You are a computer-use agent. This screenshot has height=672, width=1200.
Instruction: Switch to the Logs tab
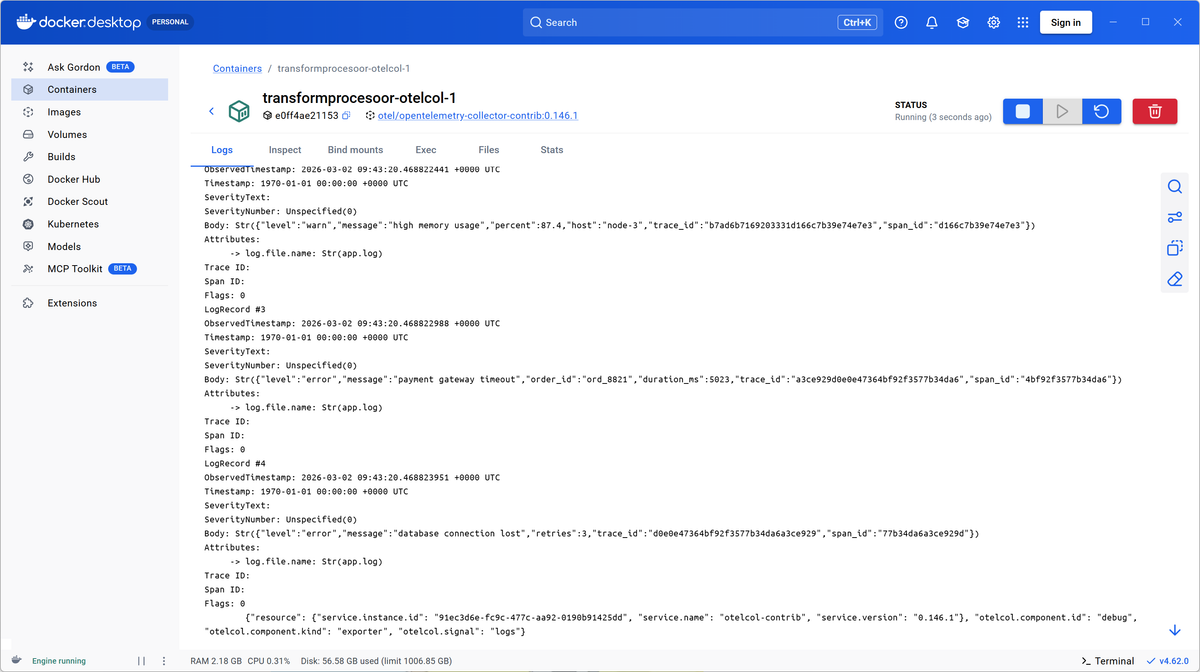(x=222, y=150)
